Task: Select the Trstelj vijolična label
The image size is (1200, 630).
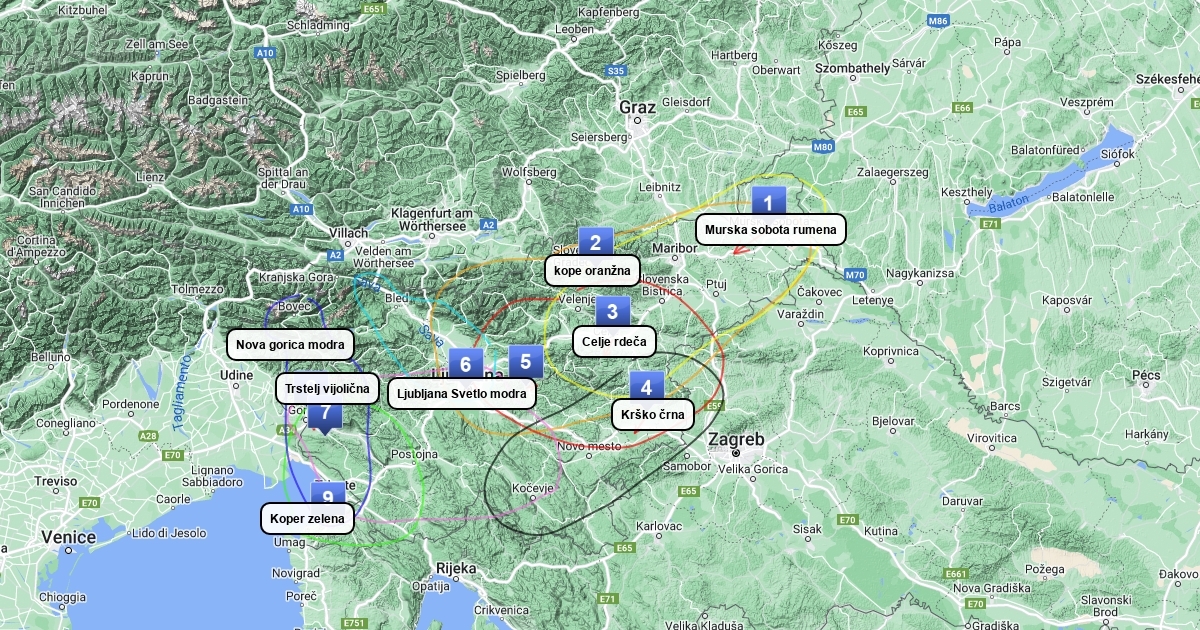Action: click(x=327, y=388)
